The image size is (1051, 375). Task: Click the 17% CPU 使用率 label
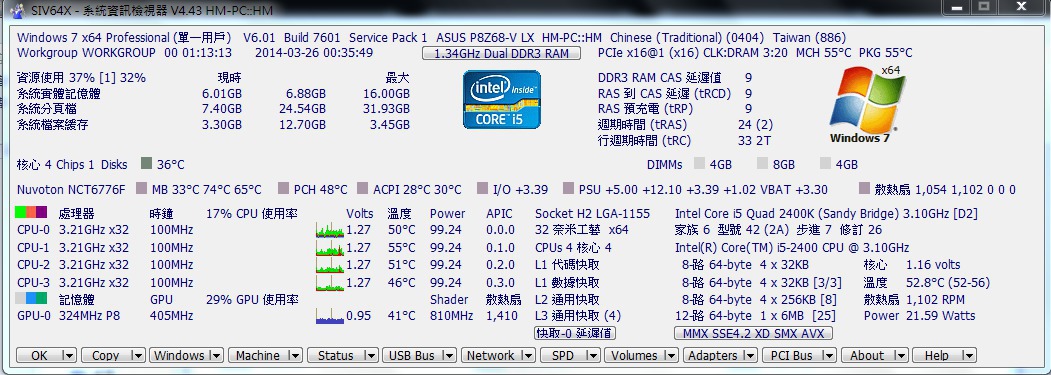(252, 214)
